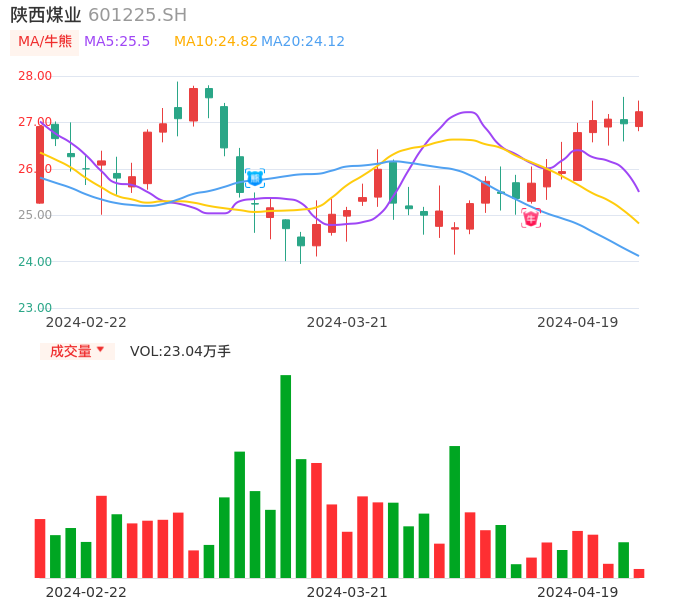Click the 28.00 price axis label

click(x=36, y=76)
